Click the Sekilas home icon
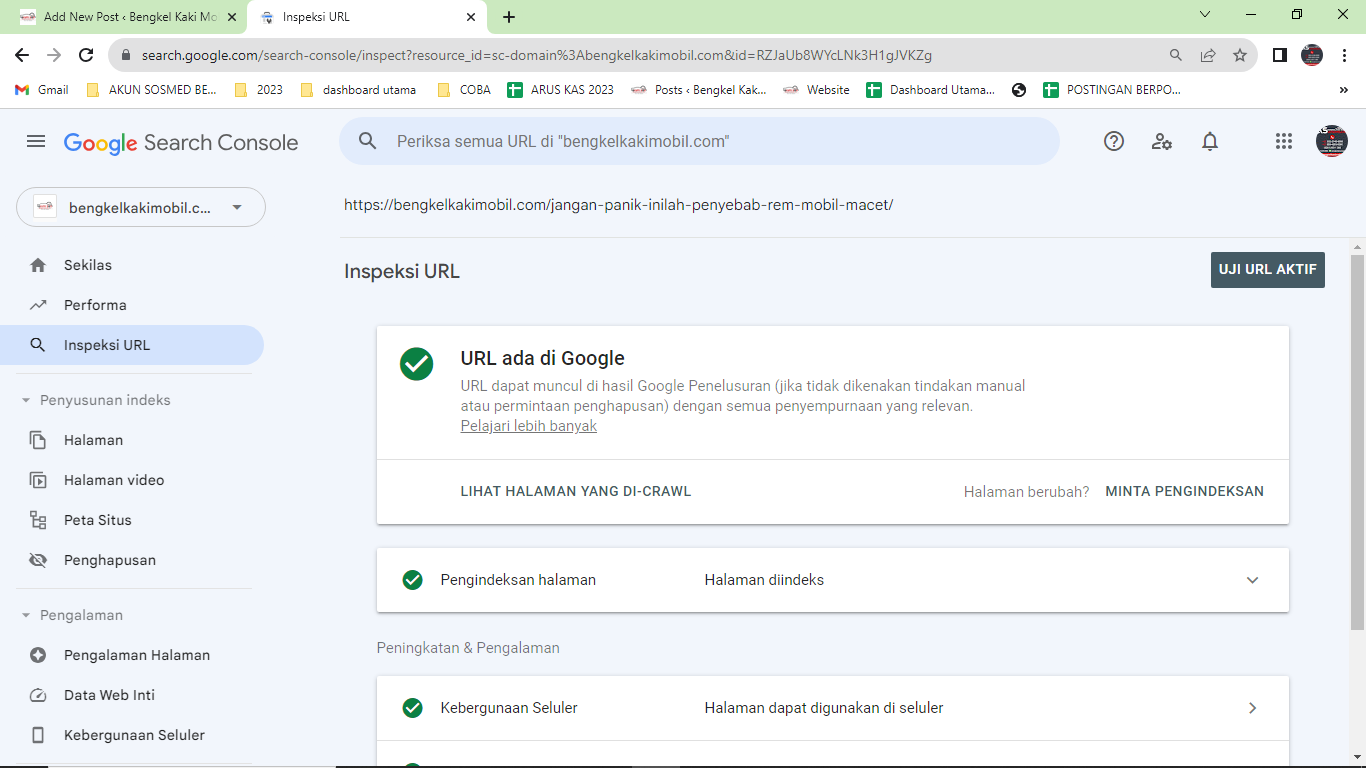1366x768 pixels. [x=38, y=265]
